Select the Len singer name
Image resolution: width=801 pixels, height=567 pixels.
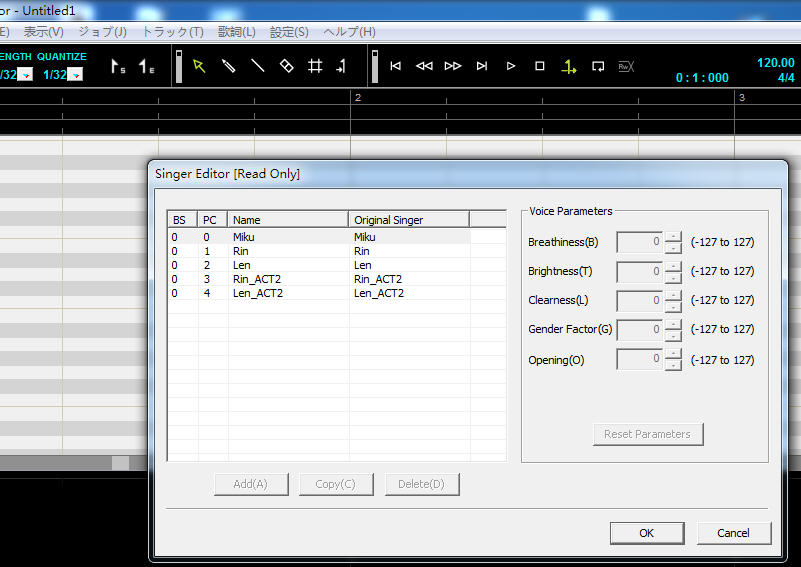click(242, 265)
